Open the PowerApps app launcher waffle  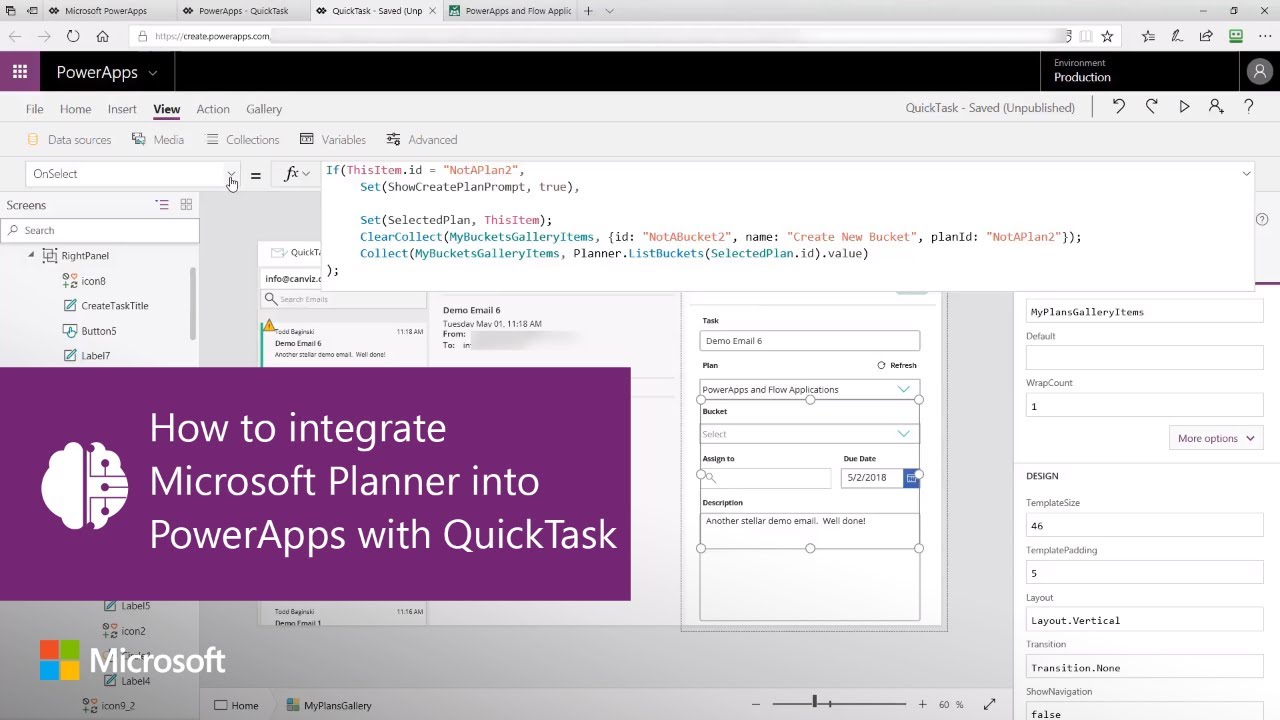[20, 72]
